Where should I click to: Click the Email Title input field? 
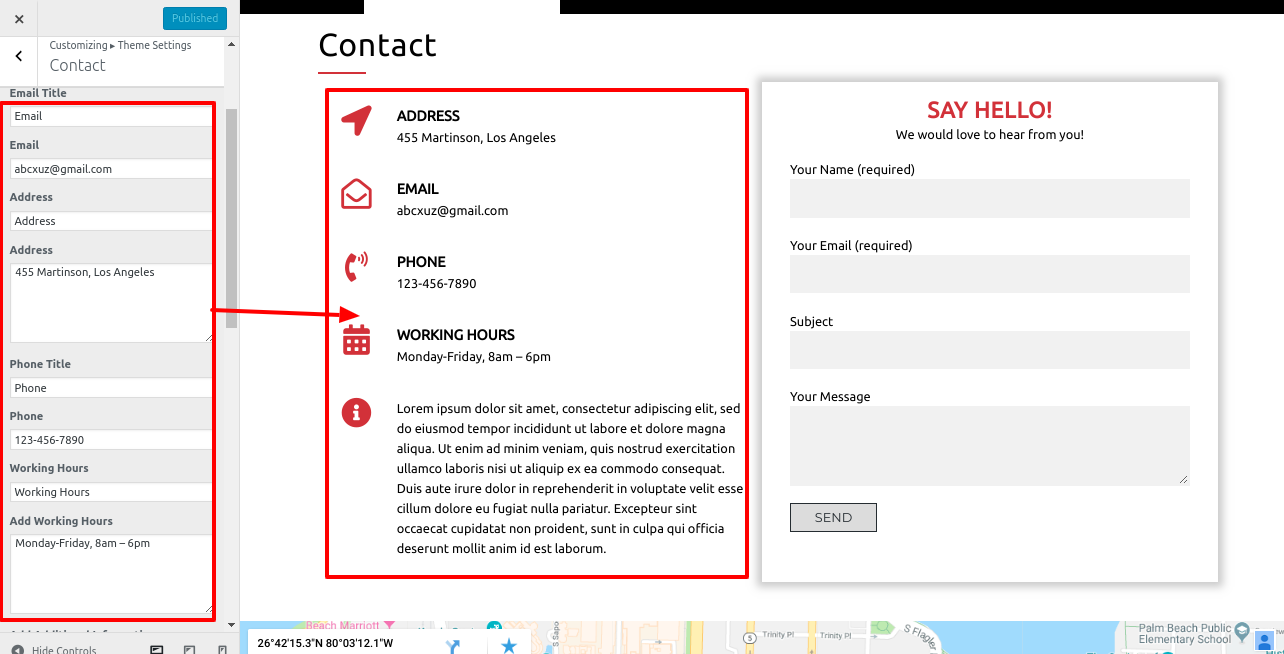point(111,116)
